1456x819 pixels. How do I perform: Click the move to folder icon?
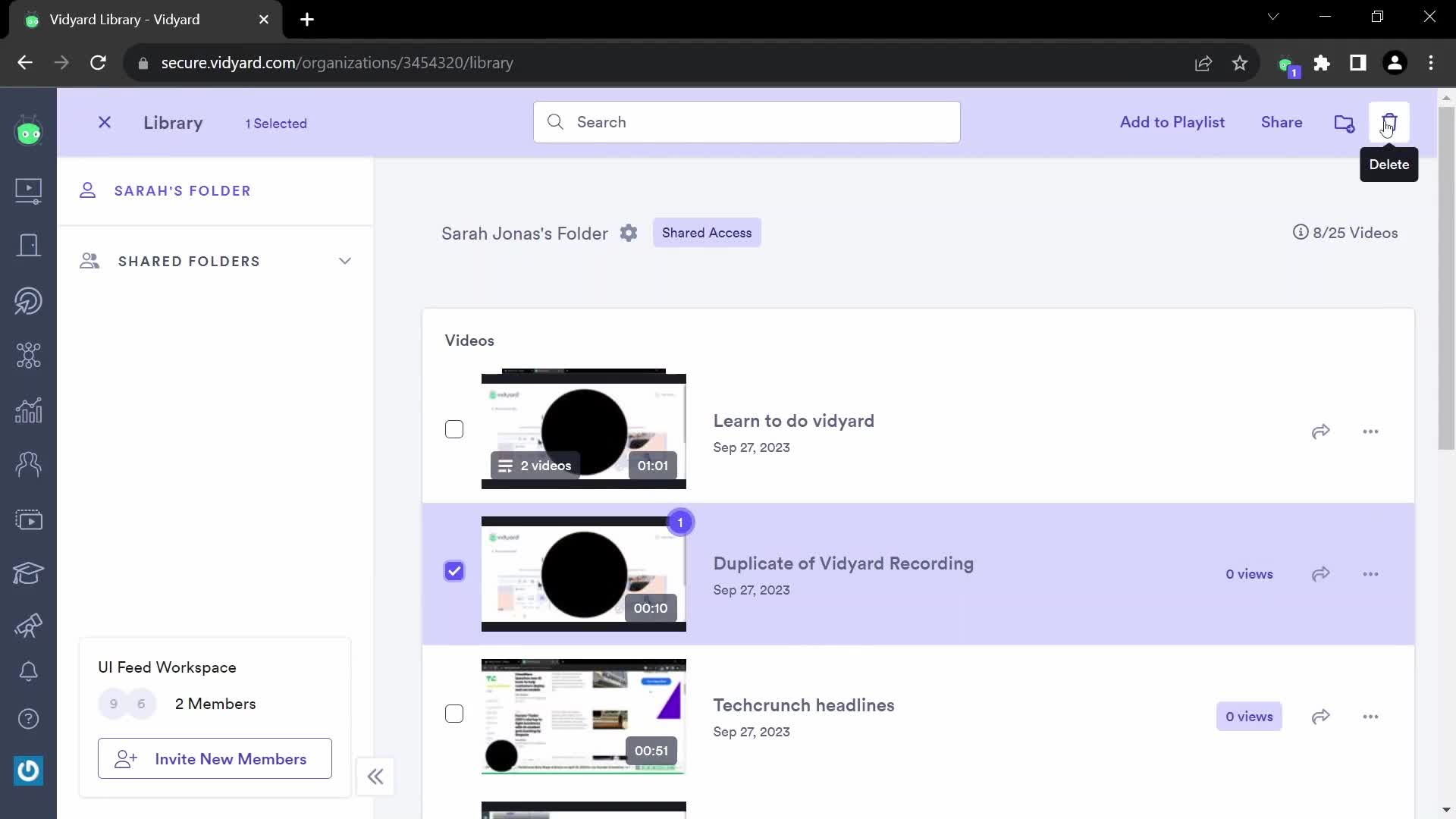[x=1345, y=123]
